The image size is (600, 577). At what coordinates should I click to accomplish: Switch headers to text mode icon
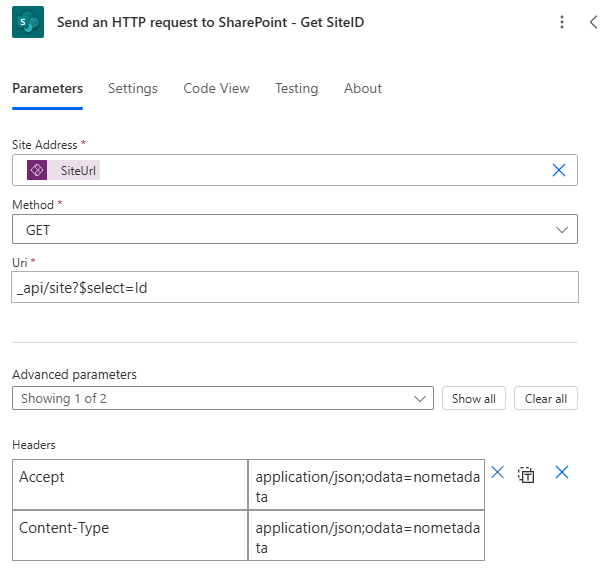click(x=526, y=475)
